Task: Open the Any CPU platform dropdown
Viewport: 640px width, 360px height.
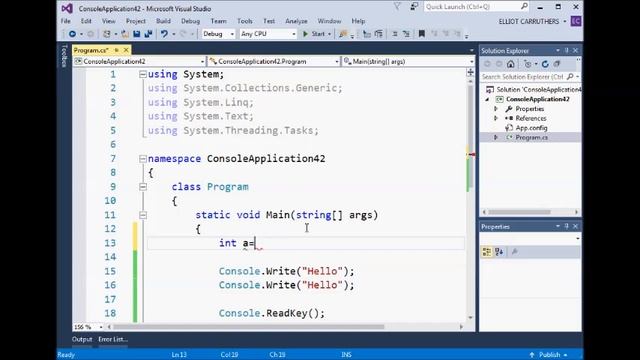Action: [268, 34]
